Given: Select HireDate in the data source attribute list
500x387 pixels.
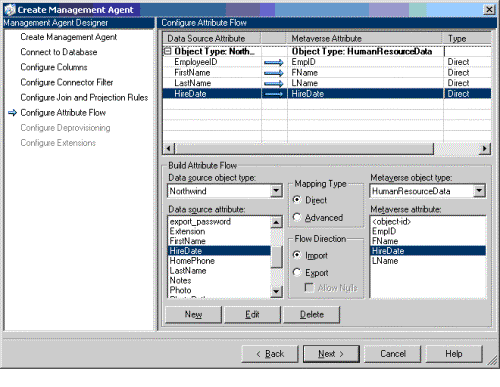Looking at the screenshot, I should [x=219, y=251].
